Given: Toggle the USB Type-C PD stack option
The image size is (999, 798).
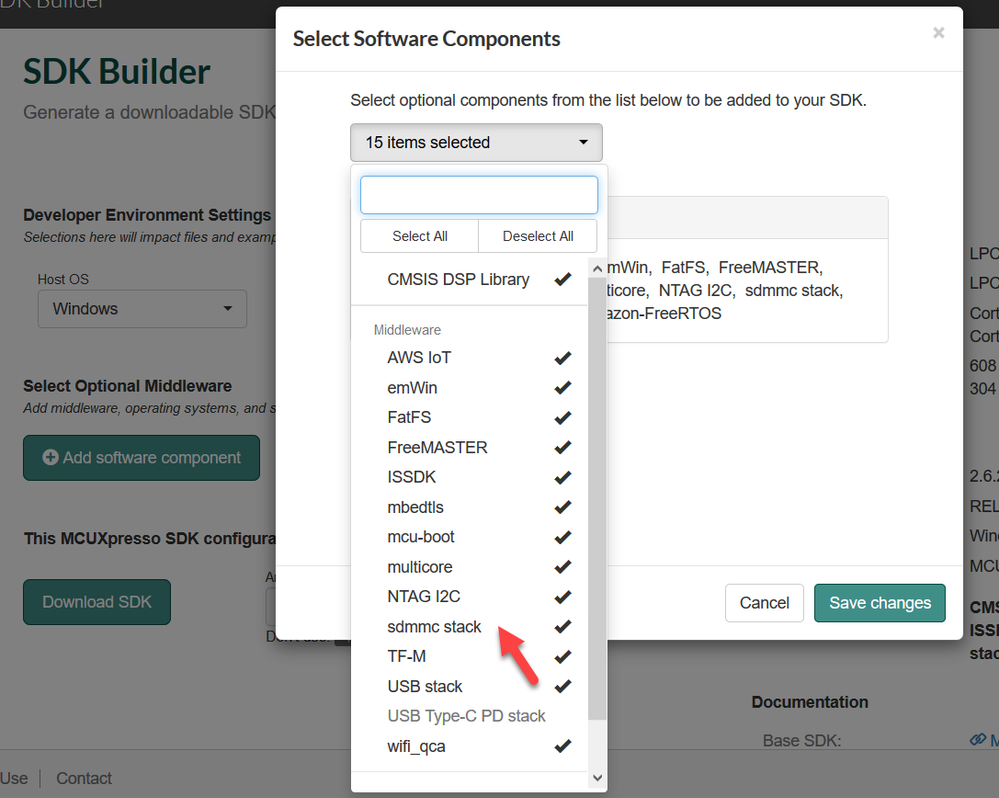Looking at the screenshot, I should click(x=466, y=716).
